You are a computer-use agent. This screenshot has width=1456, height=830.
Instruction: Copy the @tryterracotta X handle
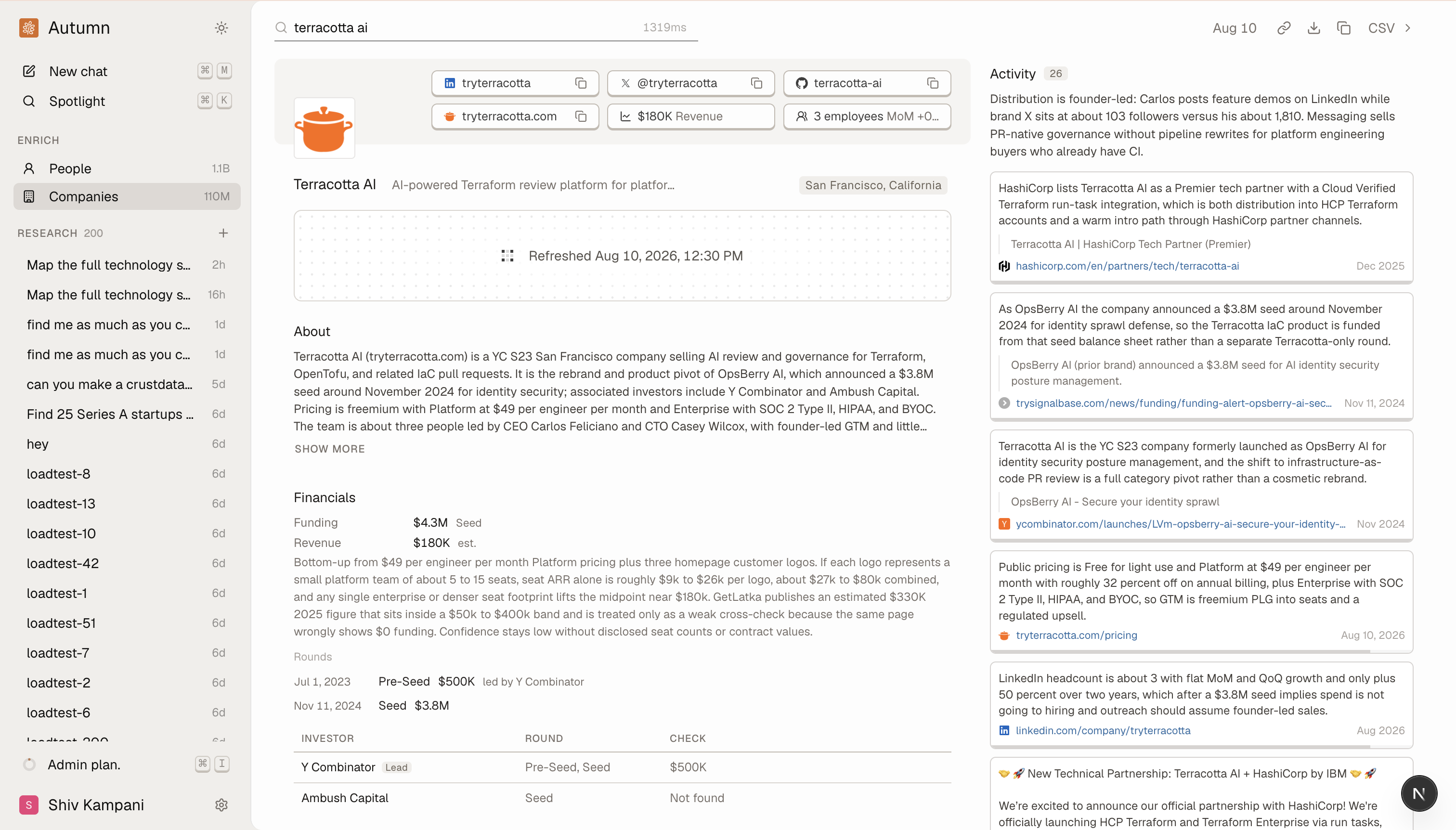(x=756, y=83)
